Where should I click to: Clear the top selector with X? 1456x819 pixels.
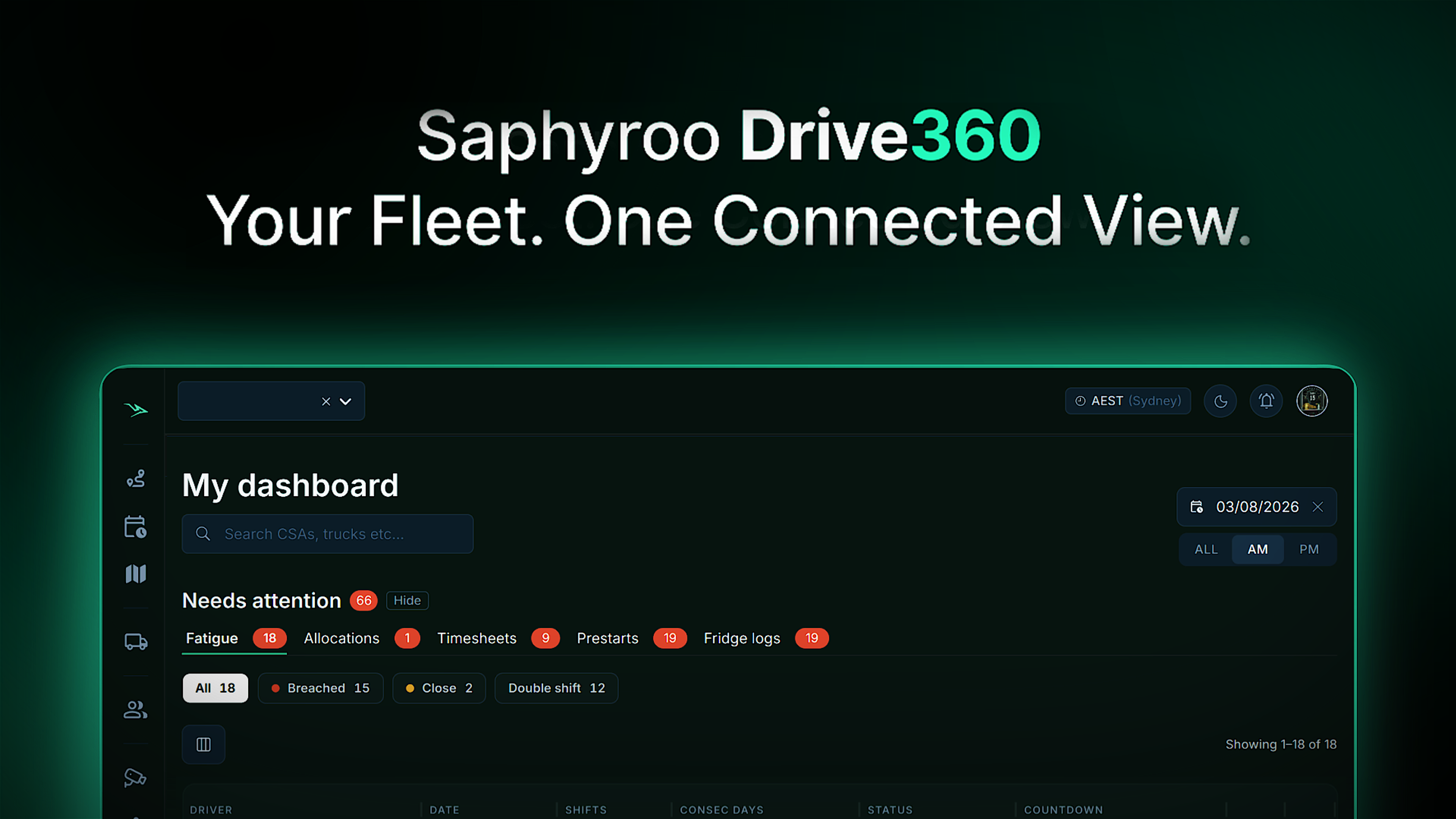[326, 401]
